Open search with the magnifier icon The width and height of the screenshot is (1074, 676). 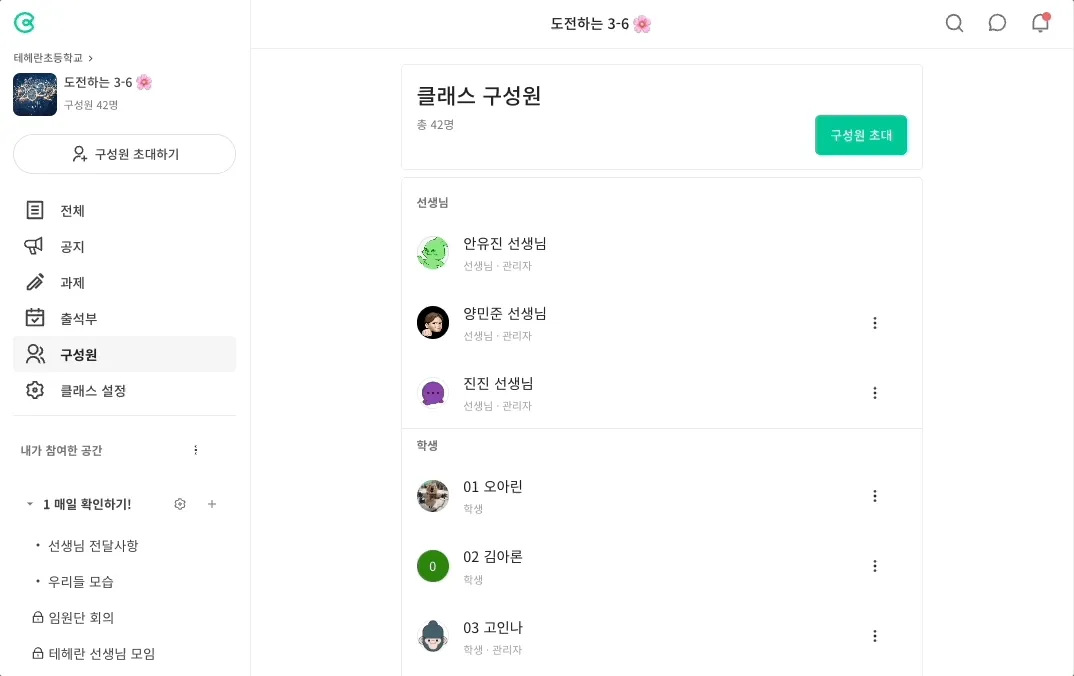(954, 23)
